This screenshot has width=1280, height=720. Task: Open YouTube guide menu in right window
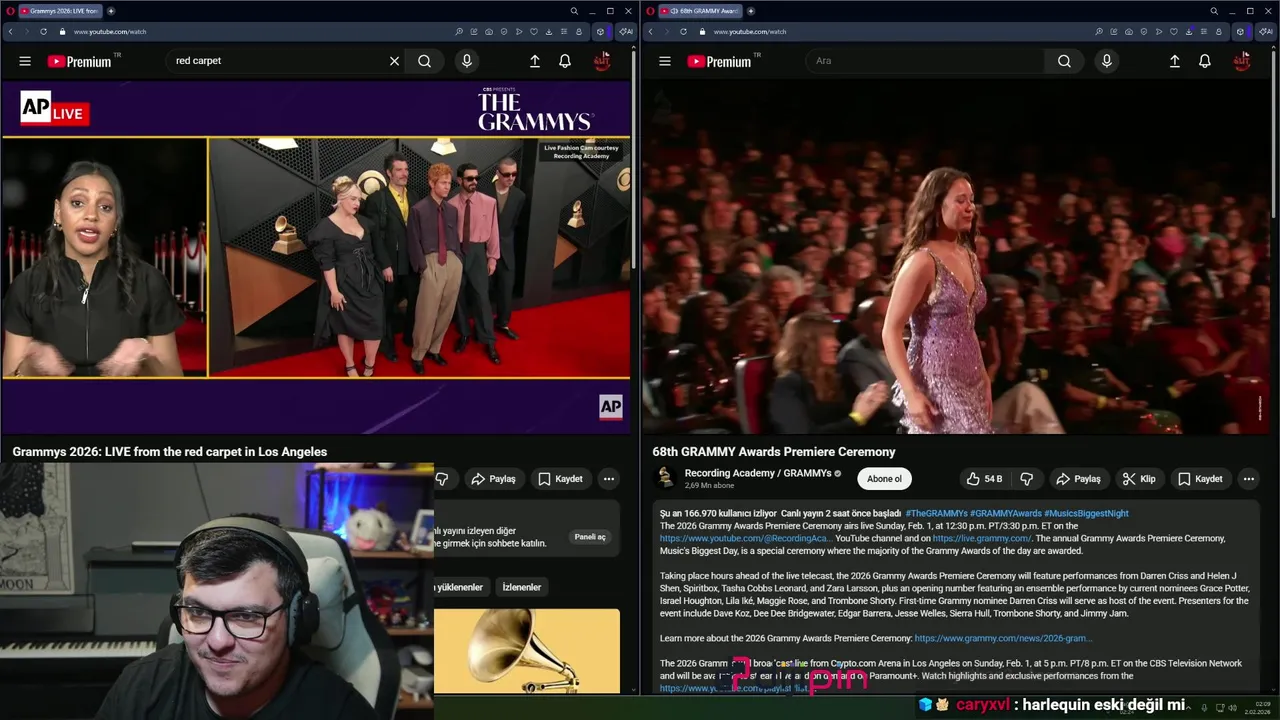click(x=665, y=61)
